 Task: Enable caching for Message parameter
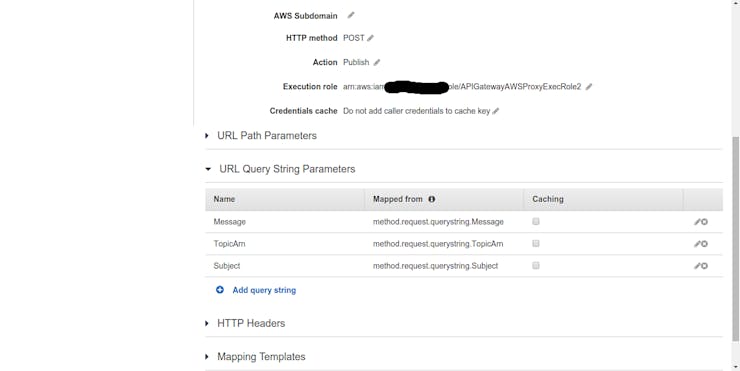(x=536, y=221)
